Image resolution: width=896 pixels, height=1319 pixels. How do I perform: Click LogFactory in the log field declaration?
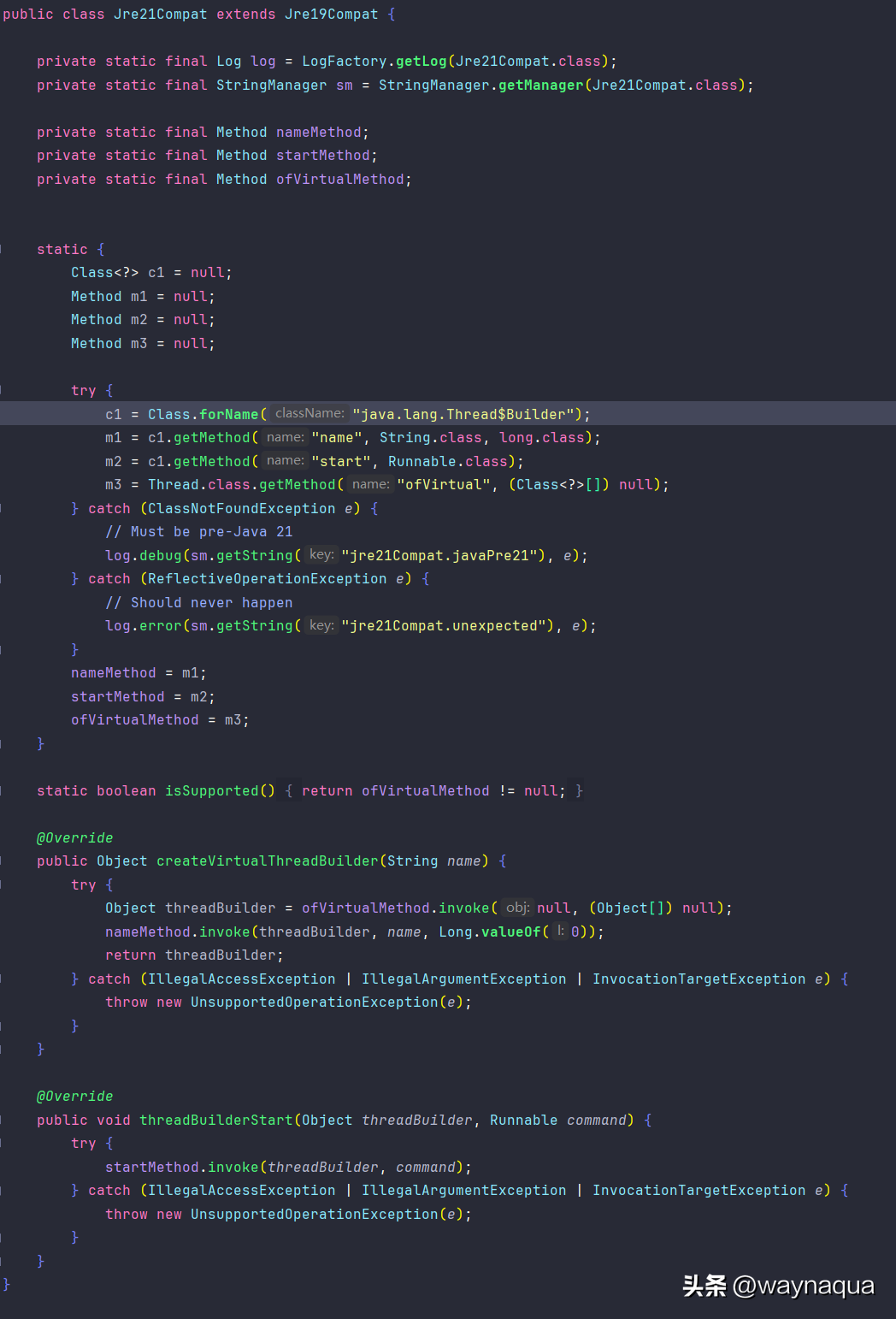coord(345,62)
